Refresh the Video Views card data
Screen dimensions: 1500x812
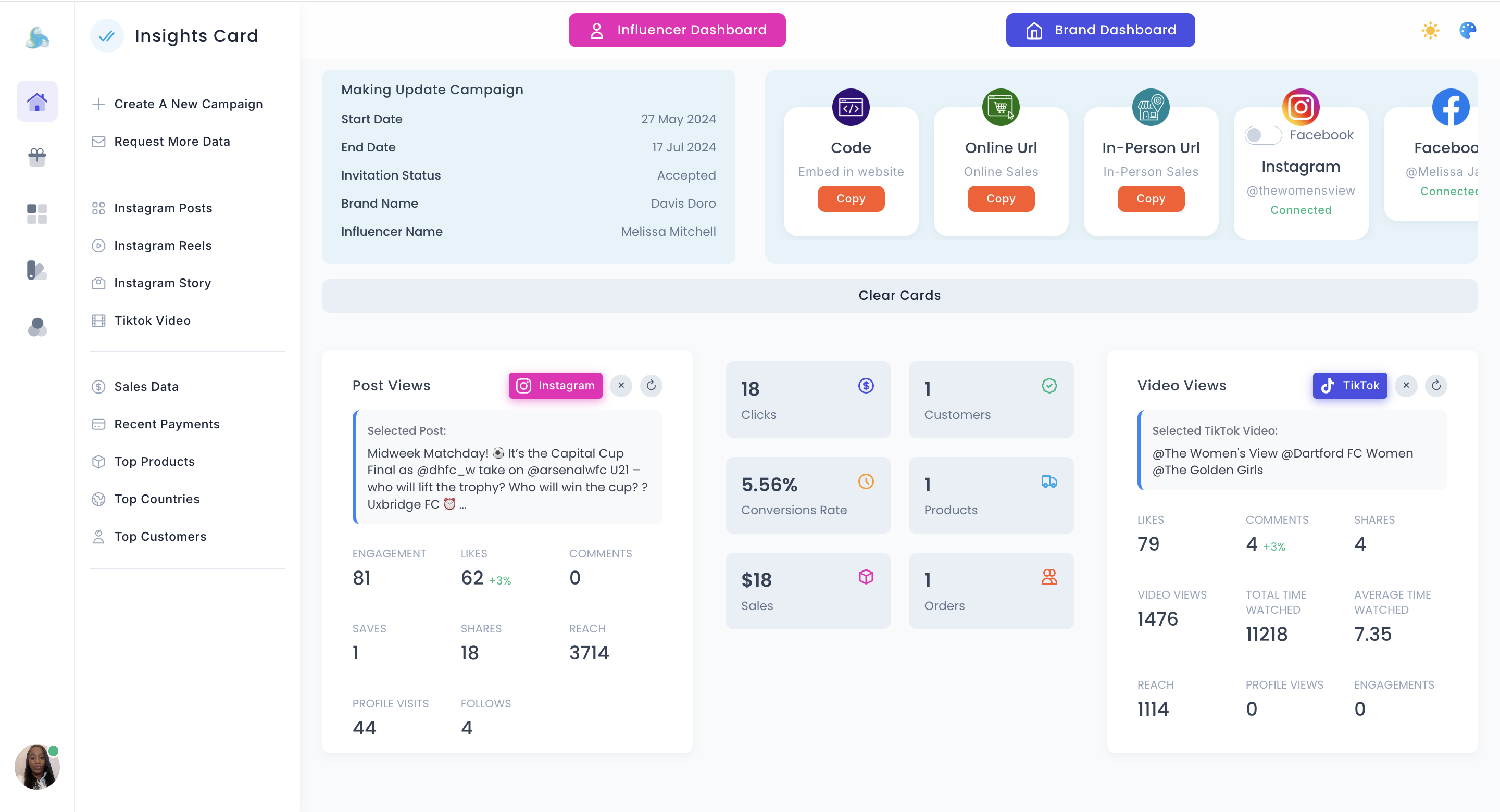(x=1436, y=385)
